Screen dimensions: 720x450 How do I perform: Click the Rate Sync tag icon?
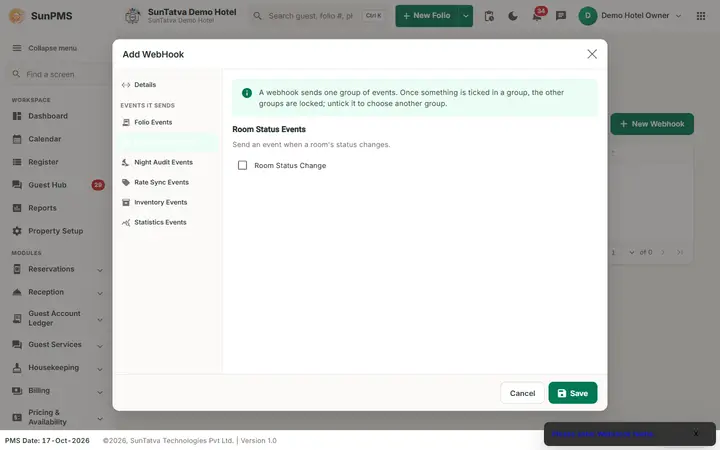[126, 182]
